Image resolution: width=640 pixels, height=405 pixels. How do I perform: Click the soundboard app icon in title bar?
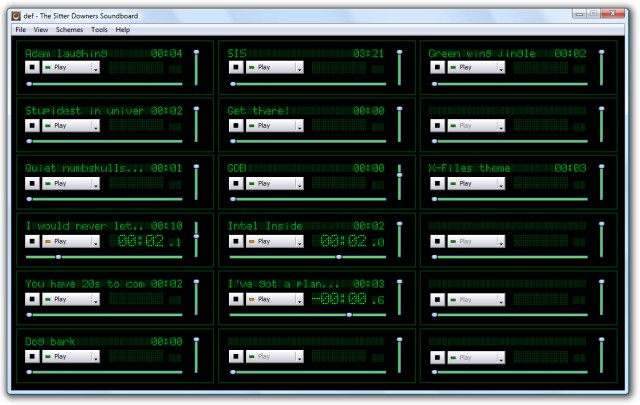tap(16, 16)
